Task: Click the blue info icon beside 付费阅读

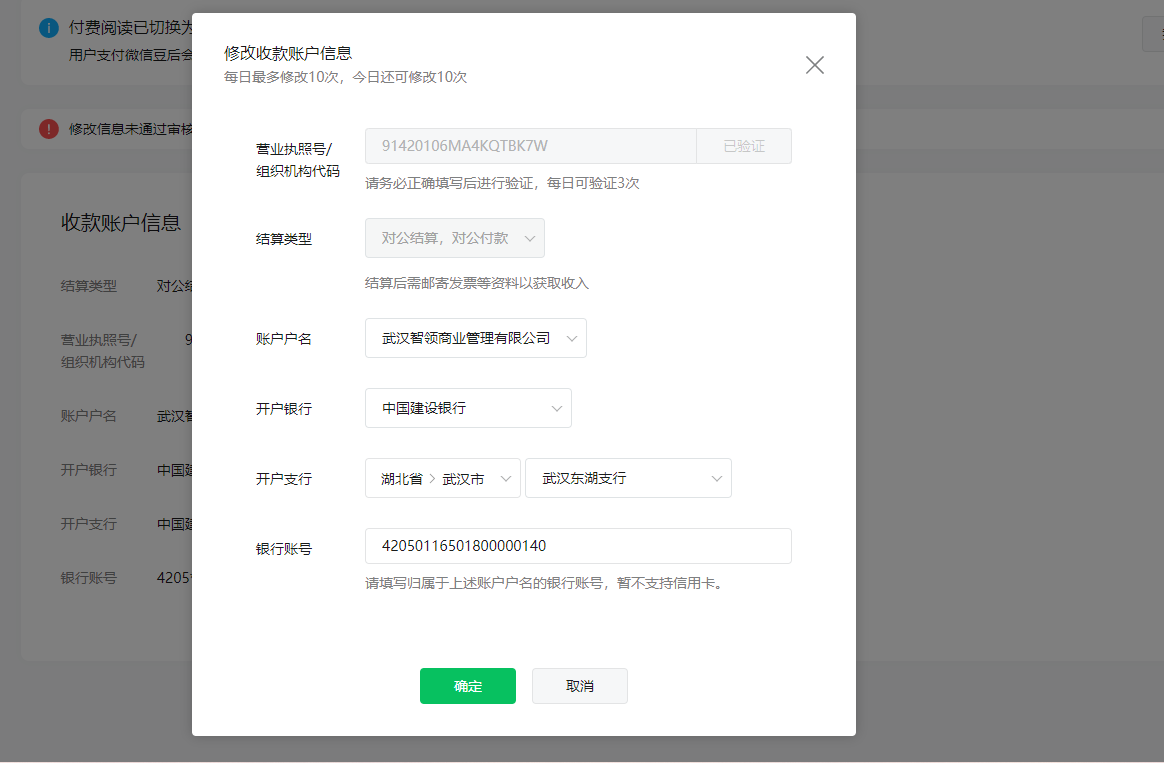Action: [48, 28]
